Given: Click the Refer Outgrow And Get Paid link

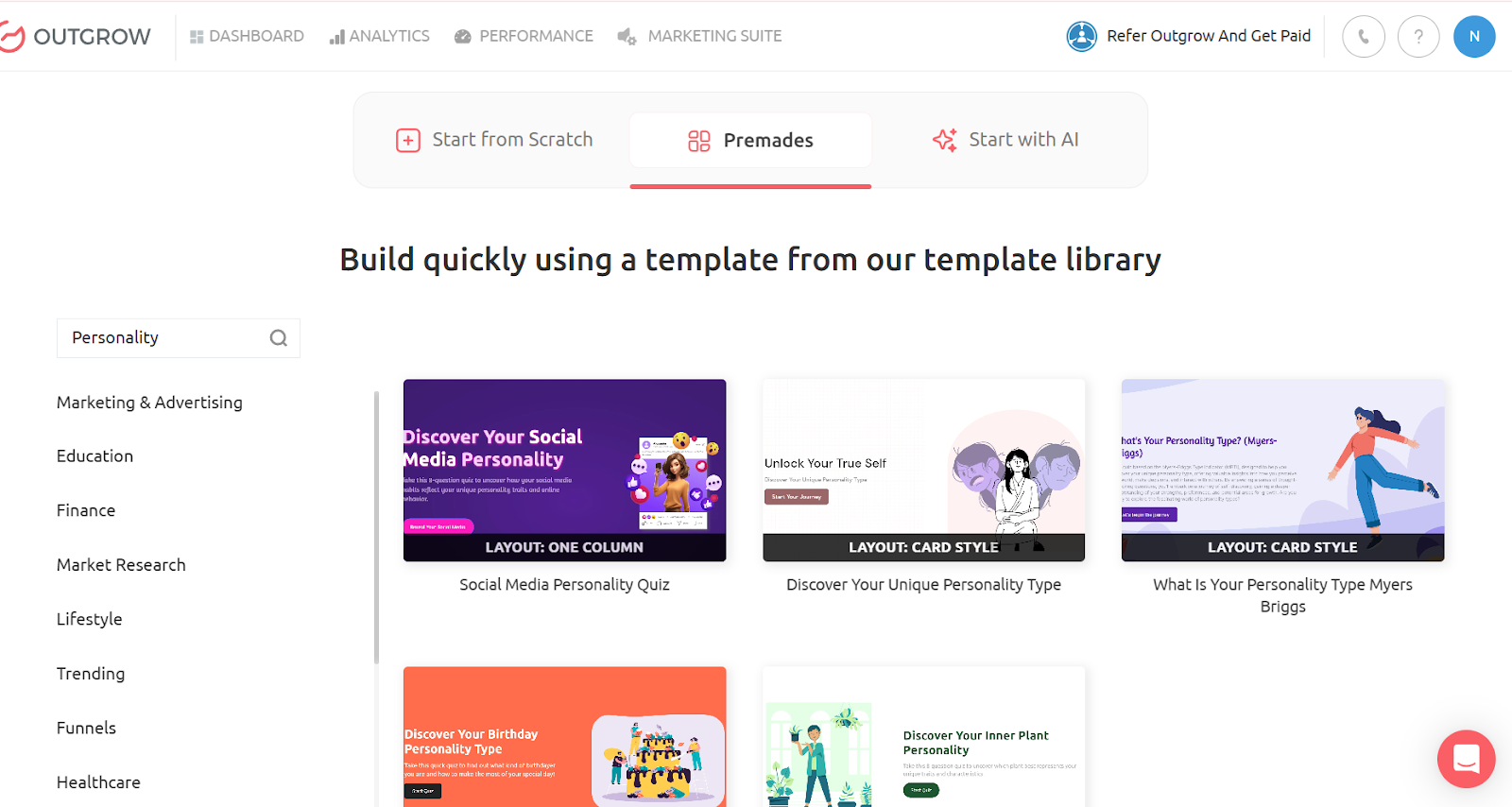Looking at the screenshot, I should (x=1208, y=36).
